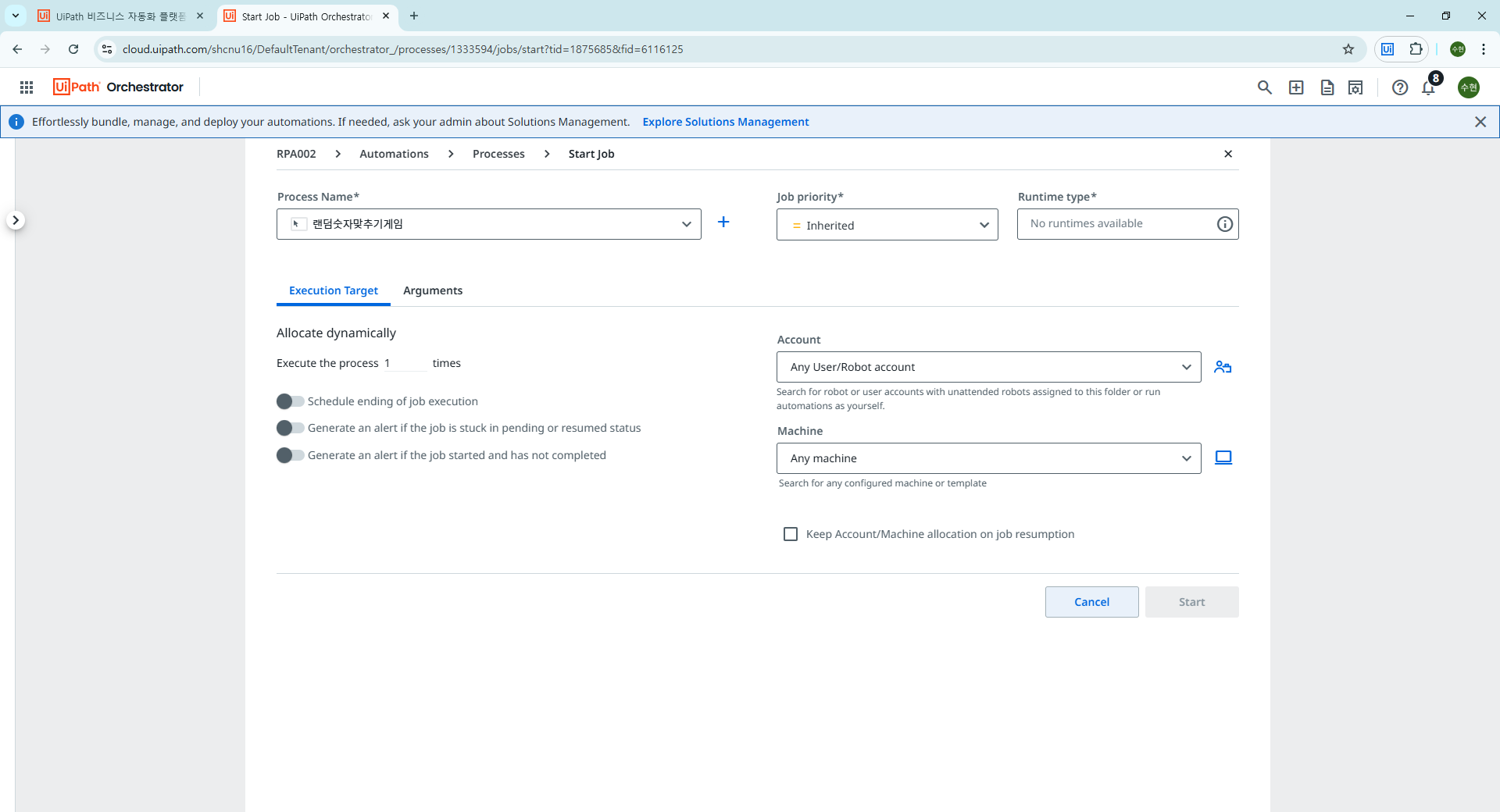The width and height of the screenshot is (1500, 812).
Task: Open the document icon in header
Action: coord(1327,87)
